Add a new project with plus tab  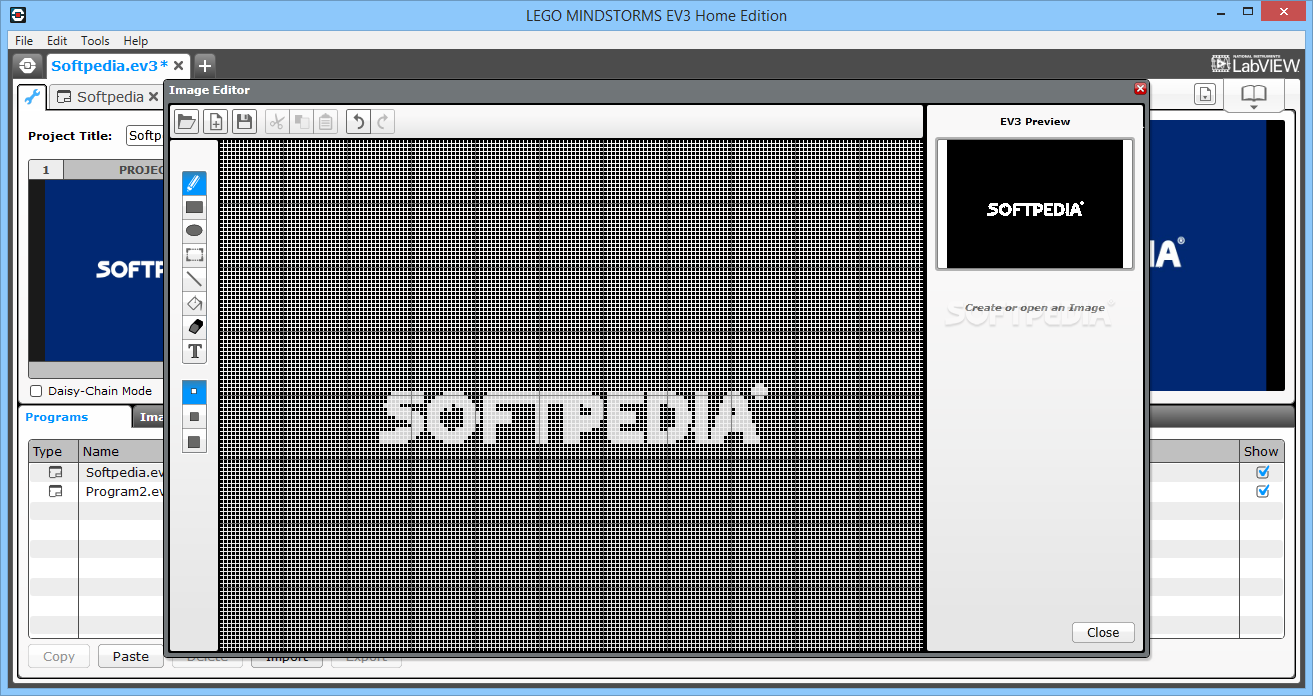[204, 66]
